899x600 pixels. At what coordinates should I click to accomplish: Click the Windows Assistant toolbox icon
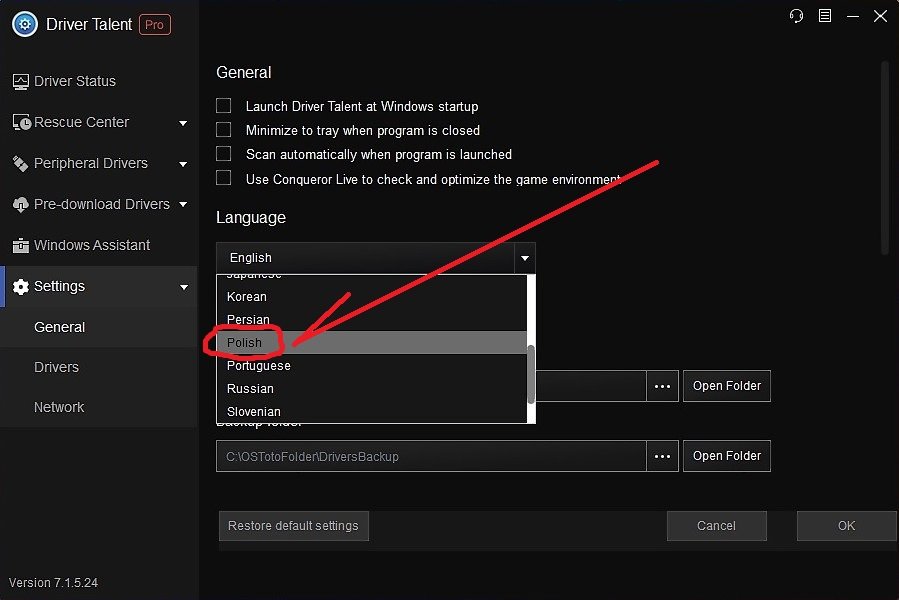(x=21, y=246)
